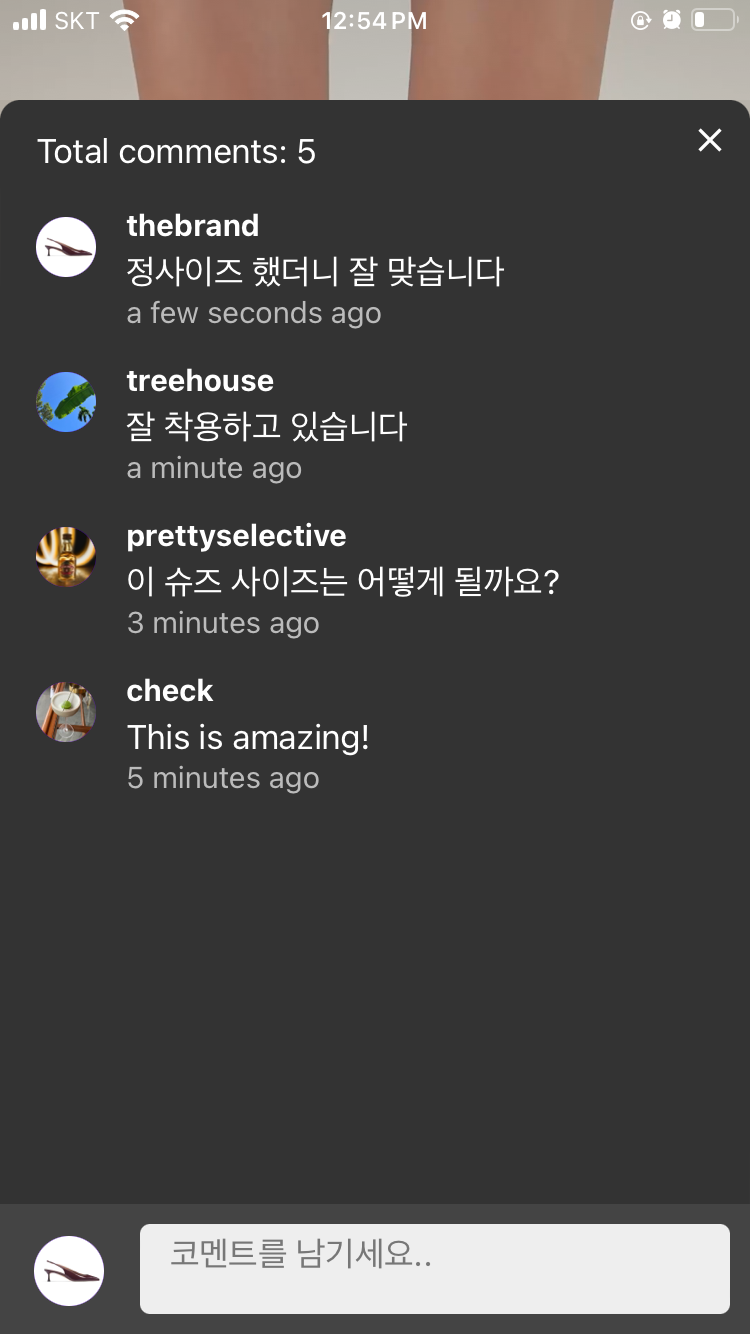Open thebrand's shoe profile avatar

pos(66,246)
